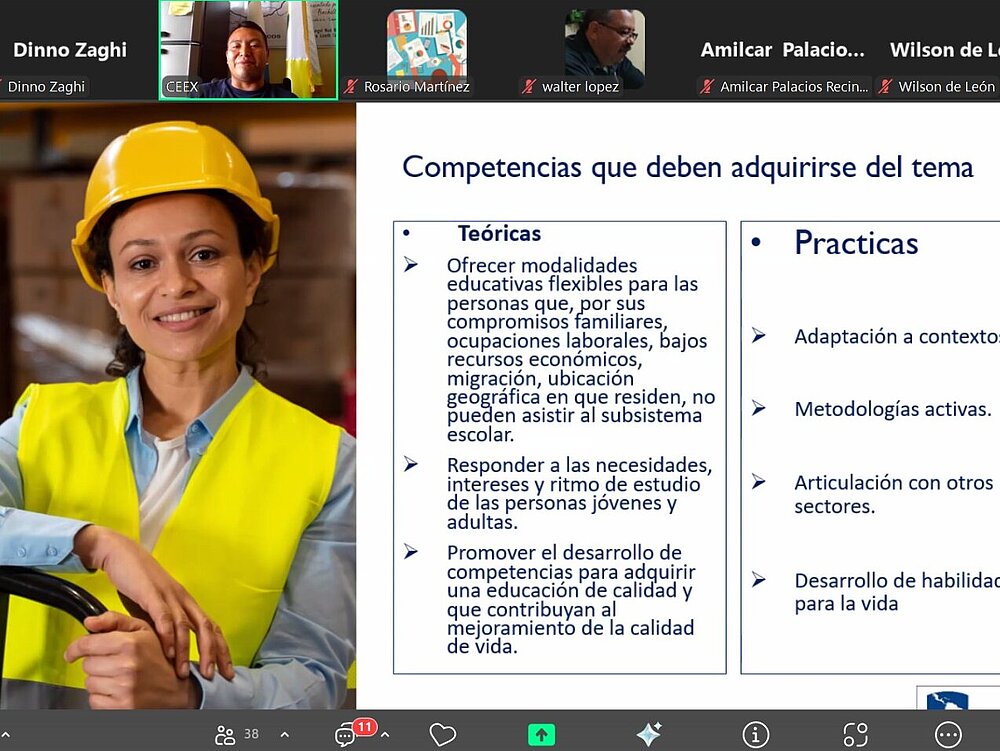Open the AI Companion sparkle icon
Viewport: 1000px width, 751px height.
(x=648, y=735)
